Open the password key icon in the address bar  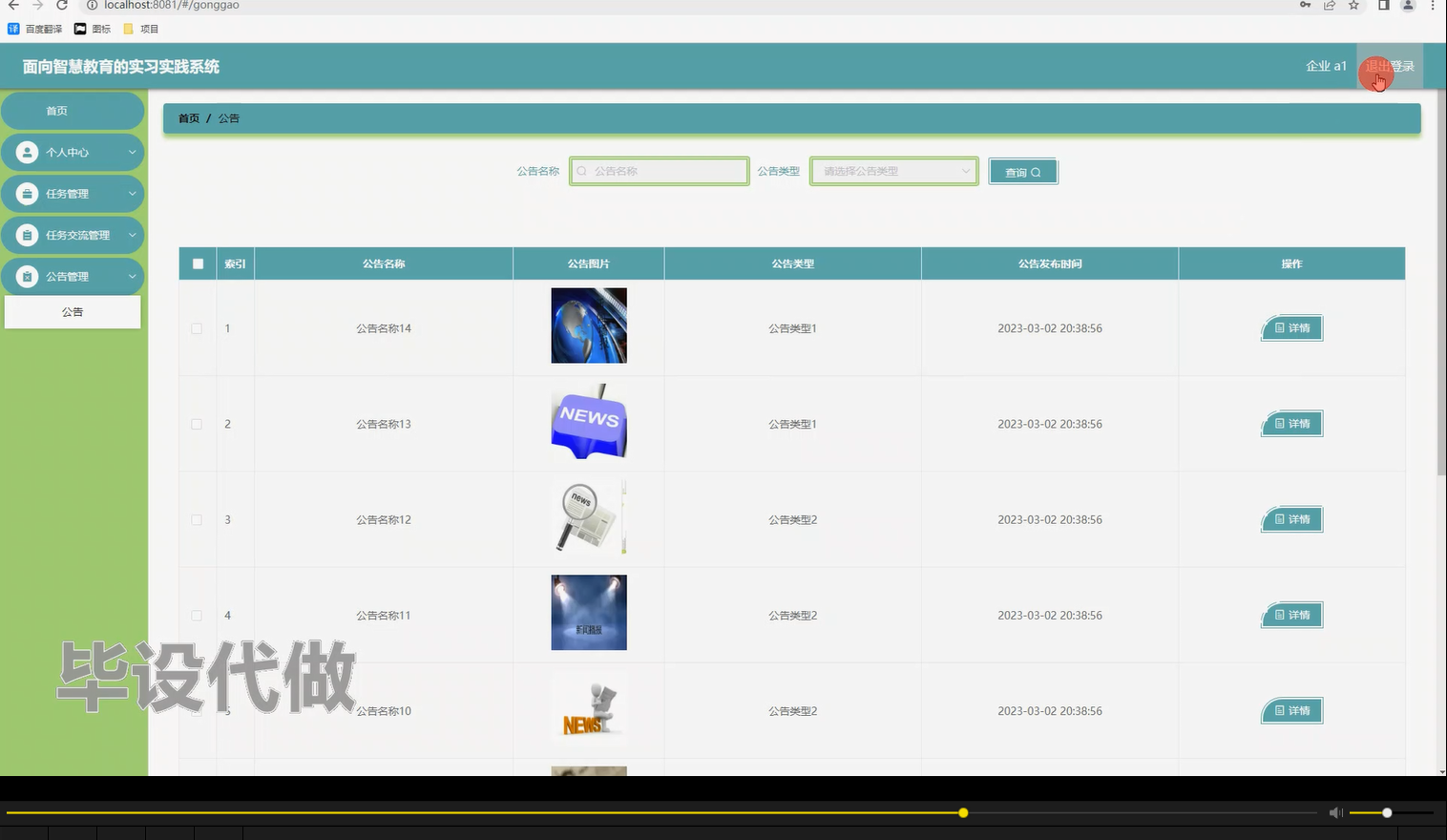[x=1305, y=5]
